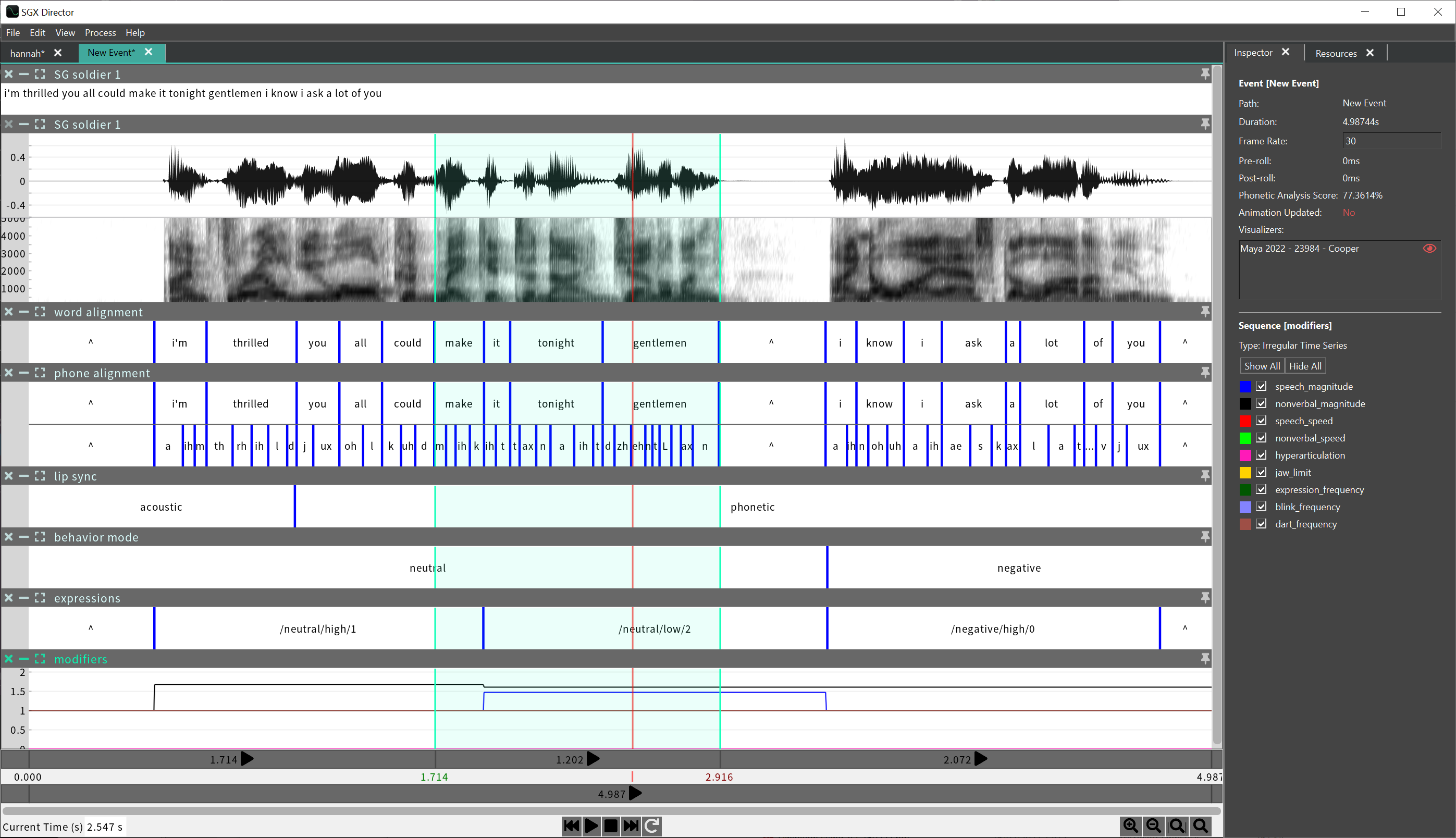Close the phone alignment track
Image resolution: width=1456 pixels, height=838 pixels.
tap(8, 373)
